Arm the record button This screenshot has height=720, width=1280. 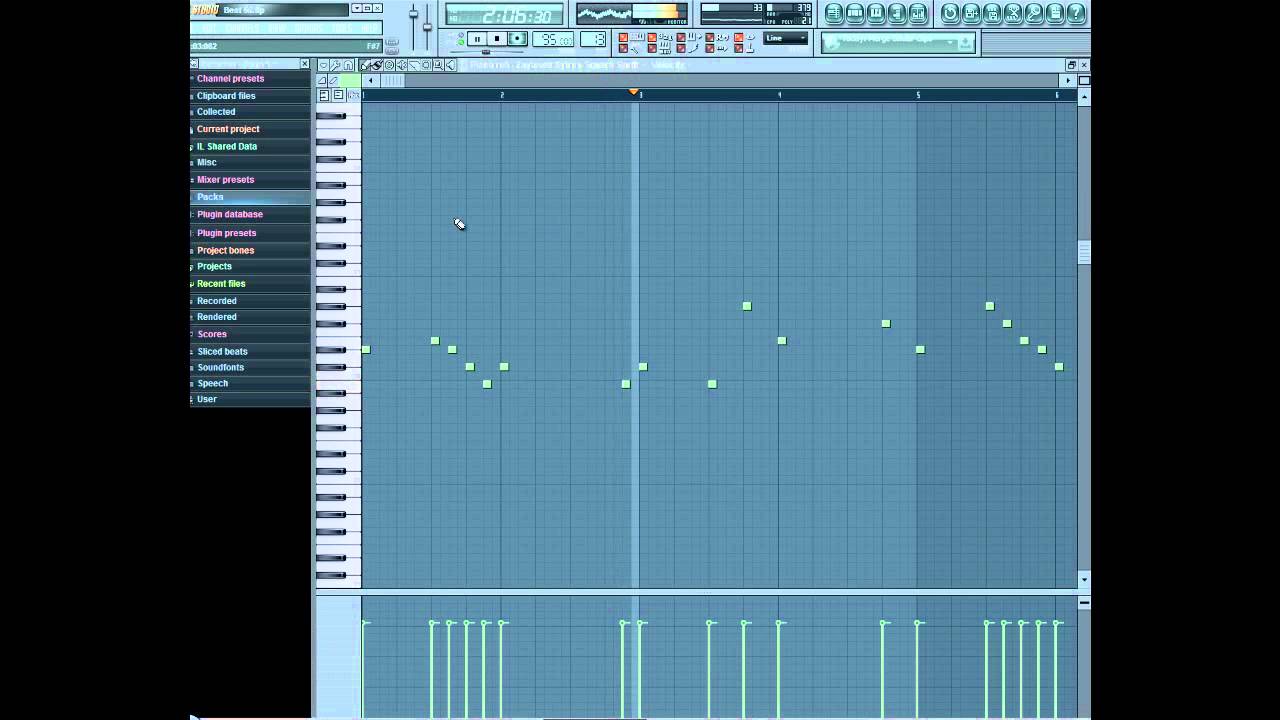pos(518,39)
